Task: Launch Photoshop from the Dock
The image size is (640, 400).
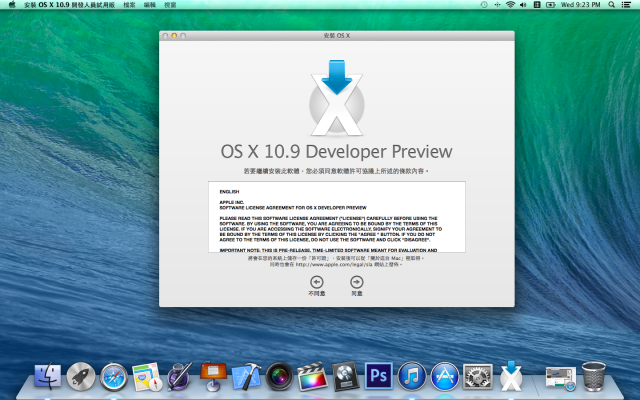Action: [x=378, y=376]
